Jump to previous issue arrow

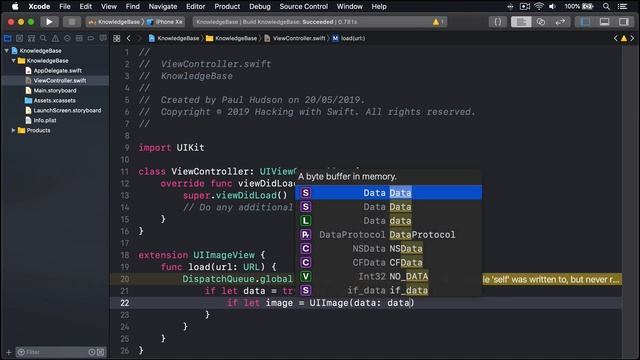[616, 38]
